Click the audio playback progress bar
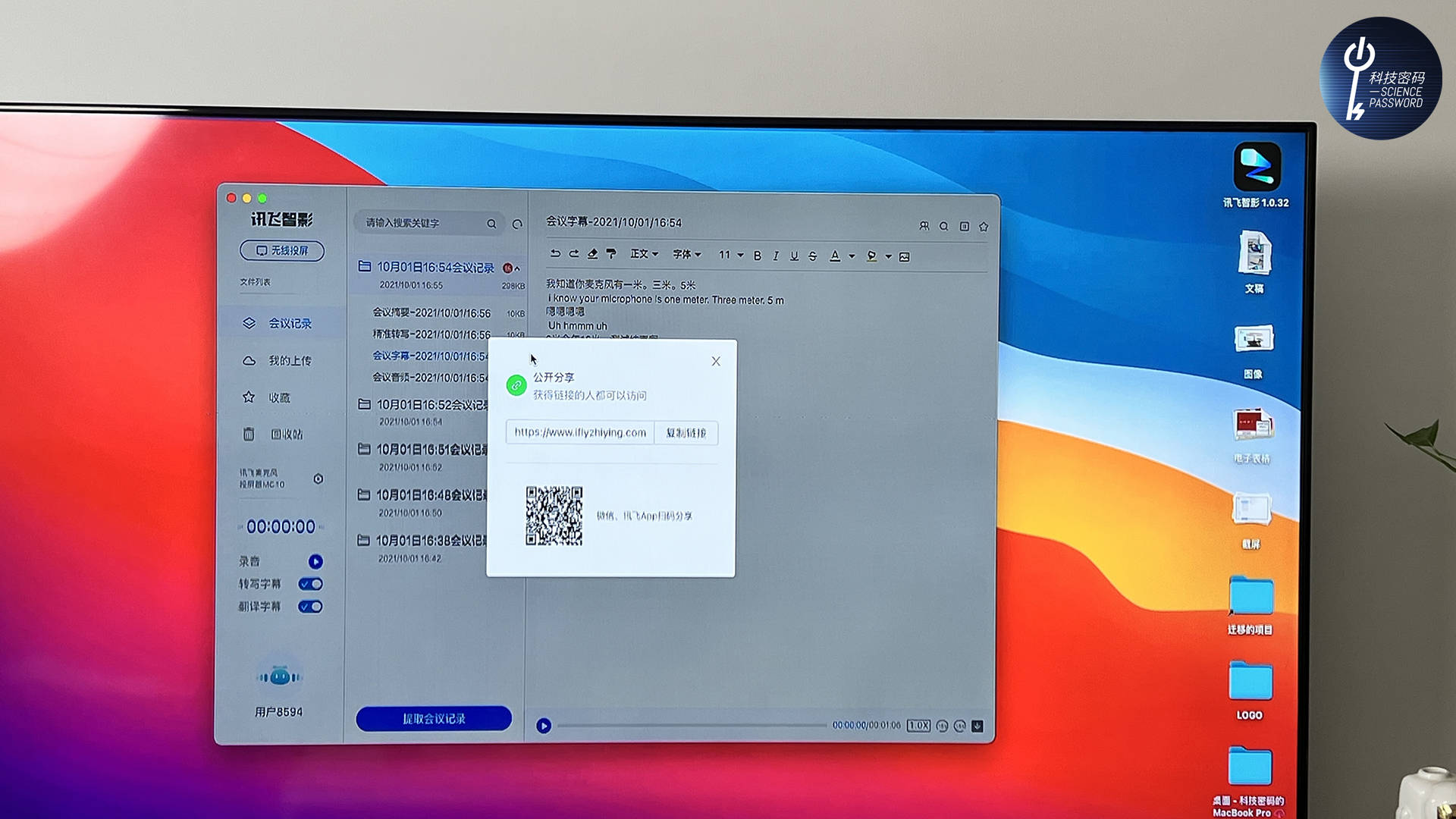Image resolution: width=1456 pixels, height=819 pixels. 692,726
